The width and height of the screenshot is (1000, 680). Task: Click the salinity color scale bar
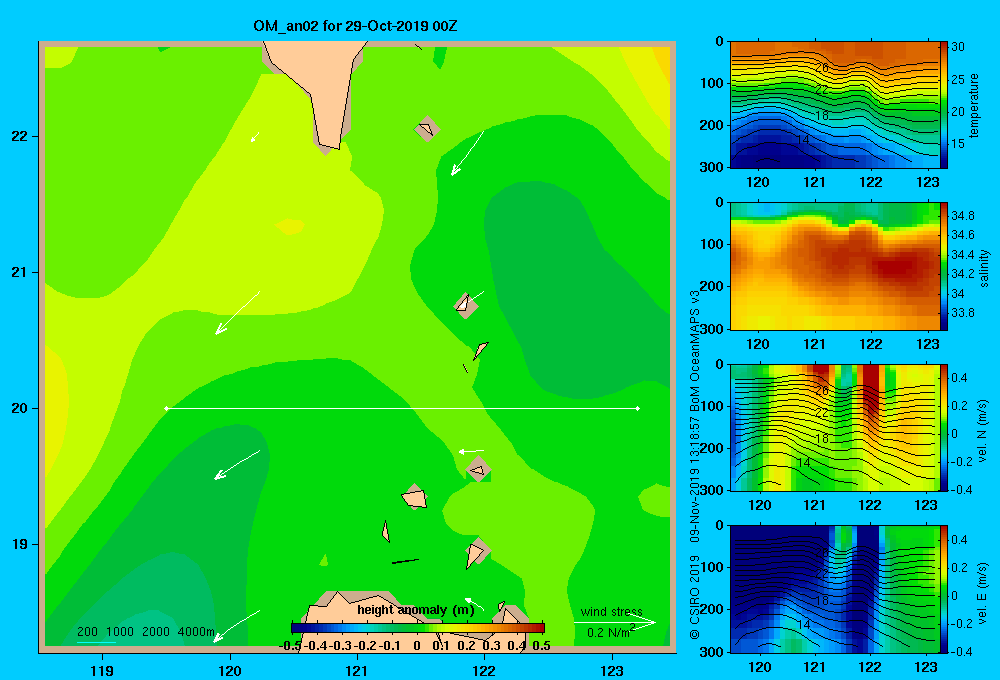coord(943,266)
